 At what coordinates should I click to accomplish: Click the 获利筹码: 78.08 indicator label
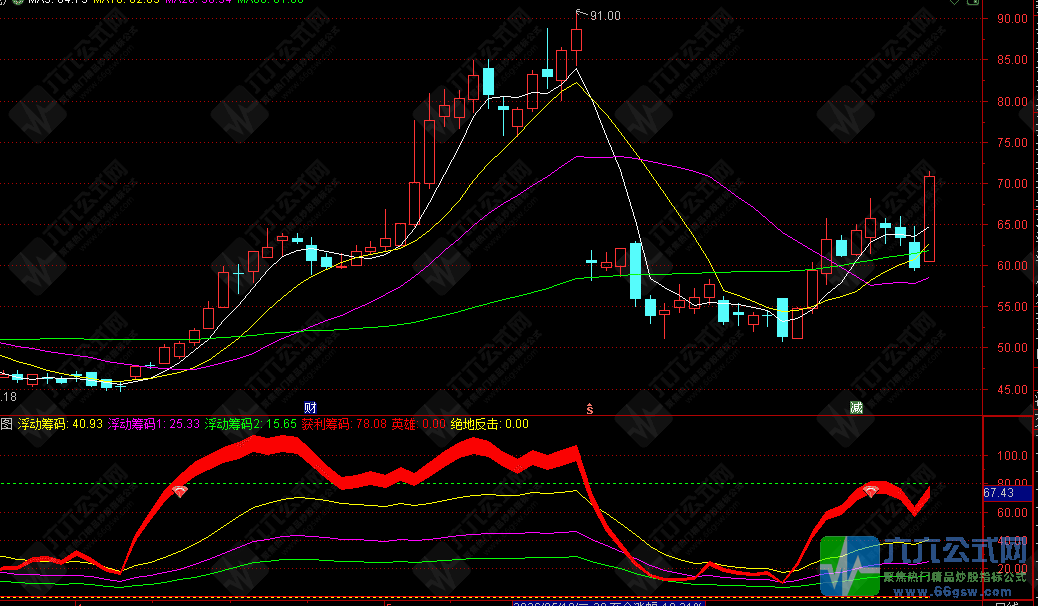(x=344, y=424)
